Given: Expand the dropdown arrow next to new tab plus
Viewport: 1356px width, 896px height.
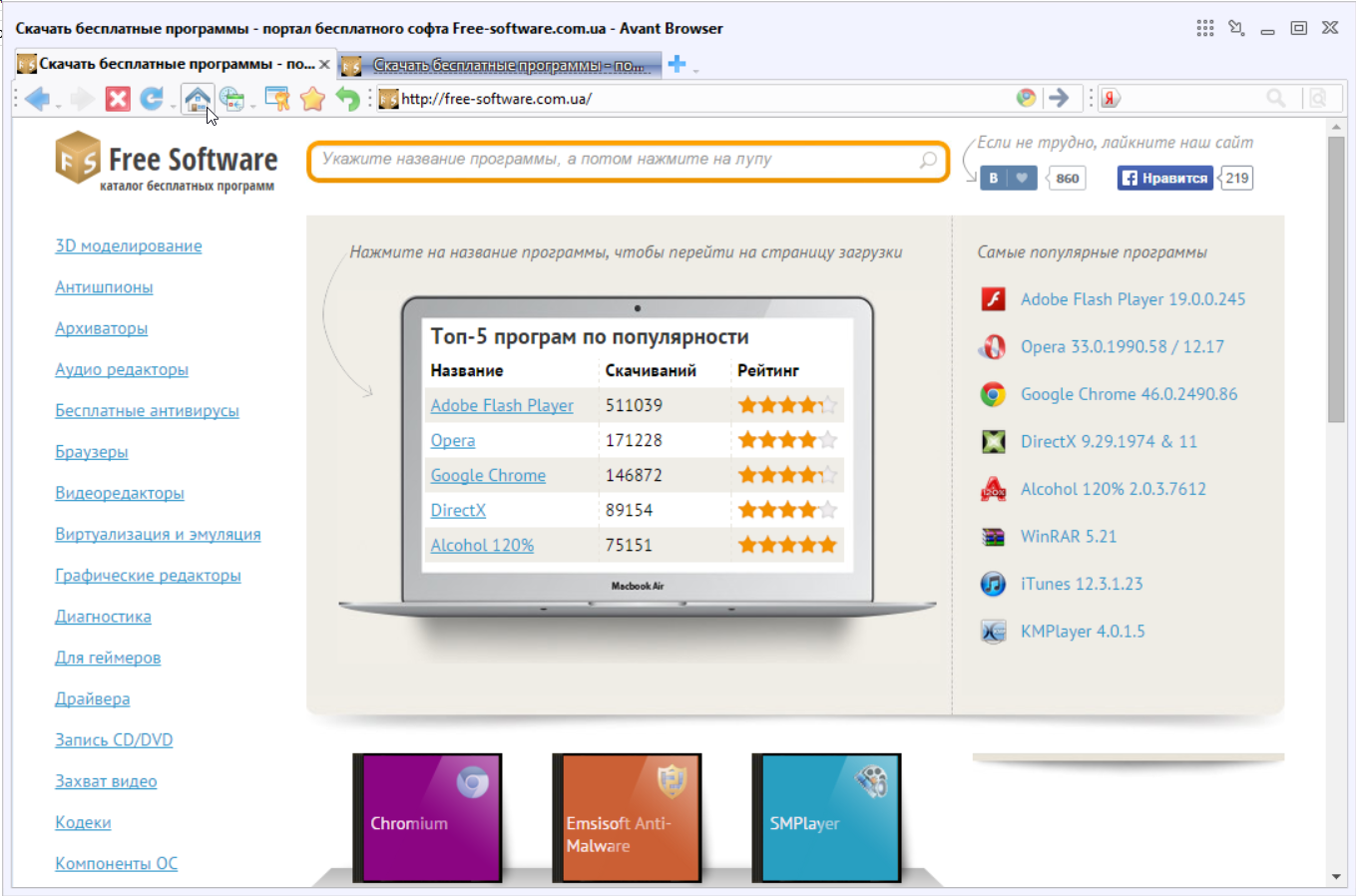Looking at the screenshot, I should point(695,69).
